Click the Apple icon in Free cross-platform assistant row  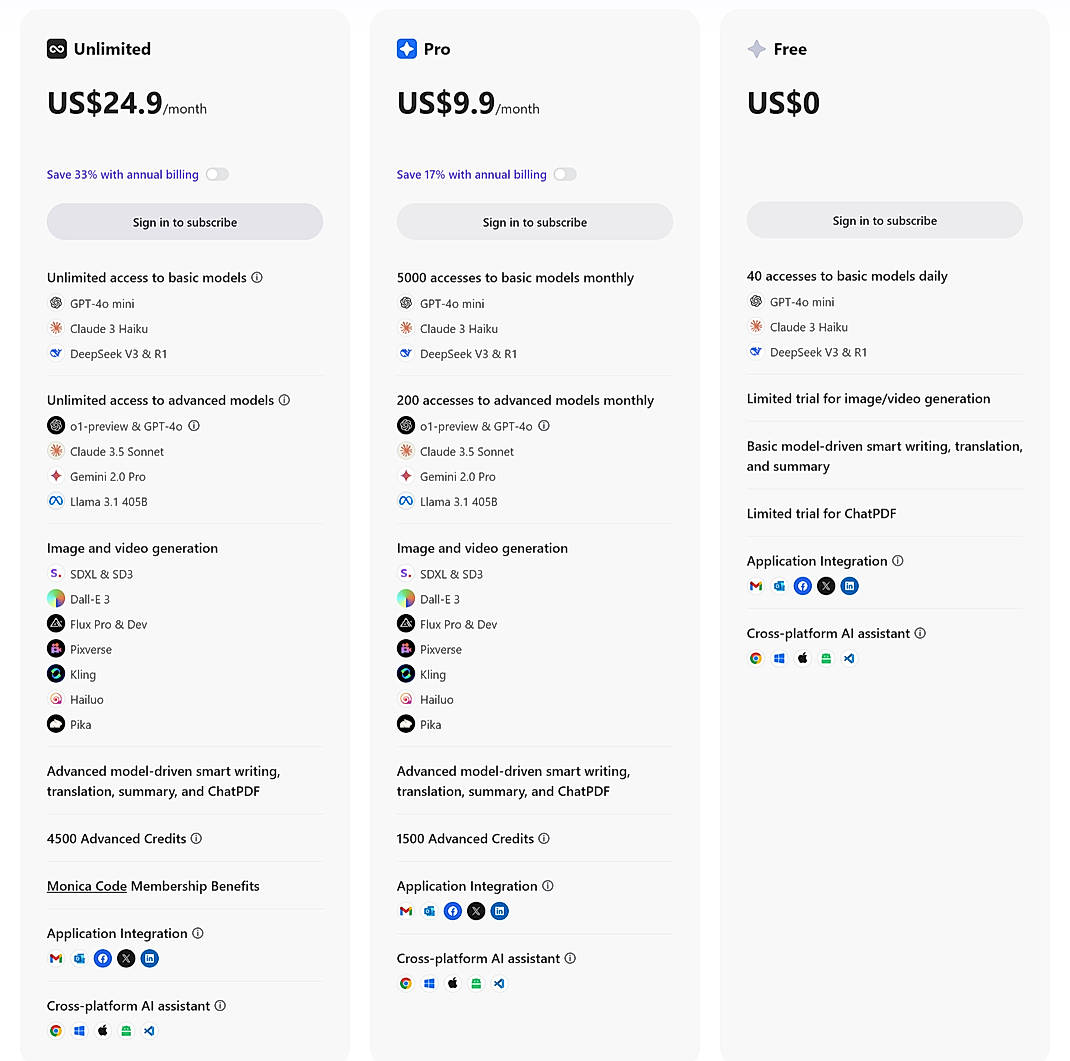802,658
